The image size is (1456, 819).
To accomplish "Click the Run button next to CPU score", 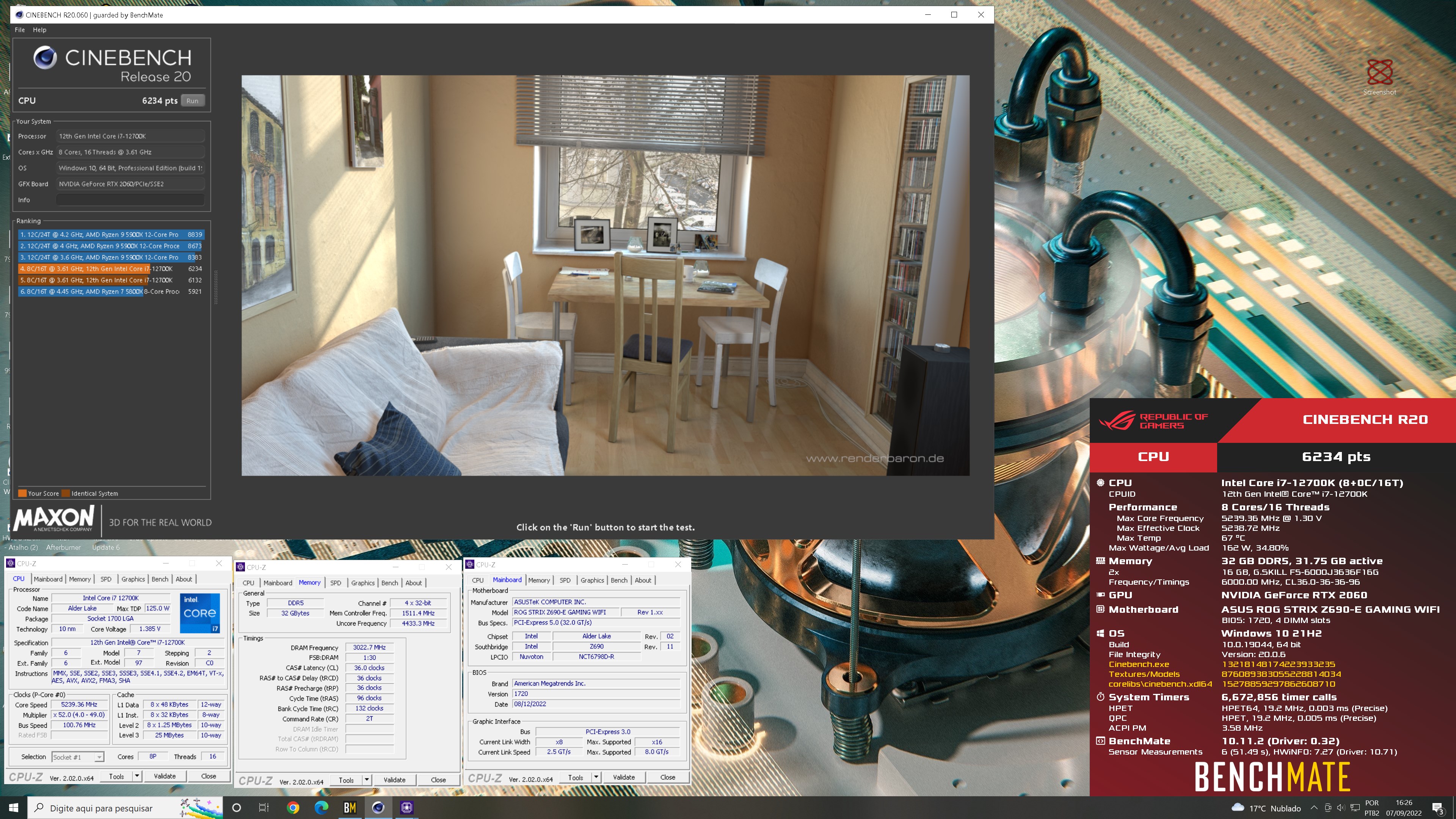I will coord(192,100).
